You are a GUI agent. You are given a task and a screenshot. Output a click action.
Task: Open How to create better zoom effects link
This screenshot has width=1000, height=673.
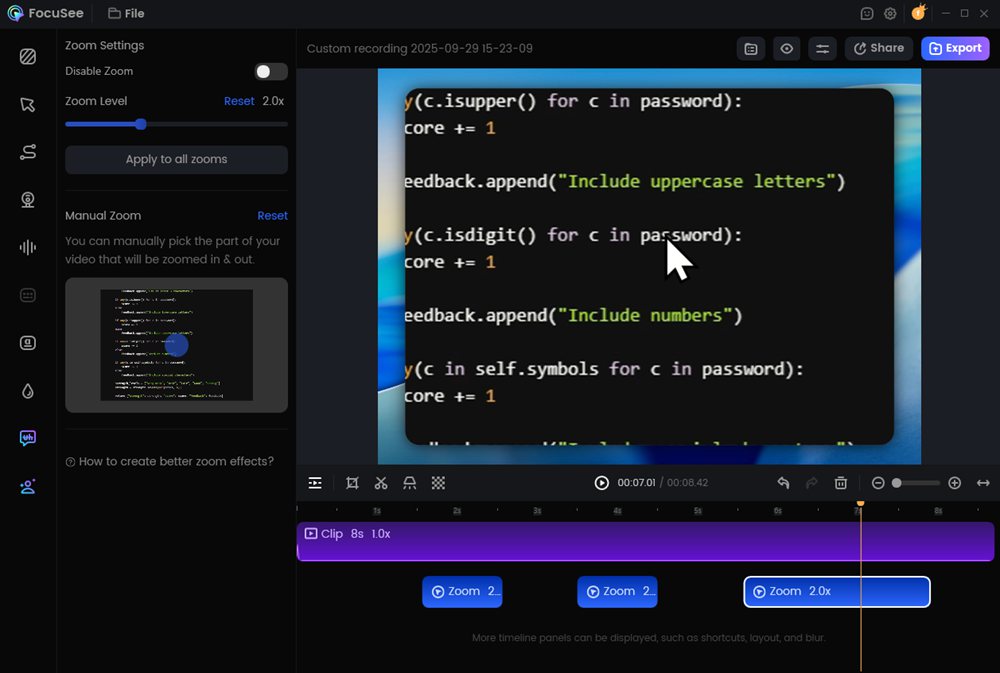[x=170, y=462]
